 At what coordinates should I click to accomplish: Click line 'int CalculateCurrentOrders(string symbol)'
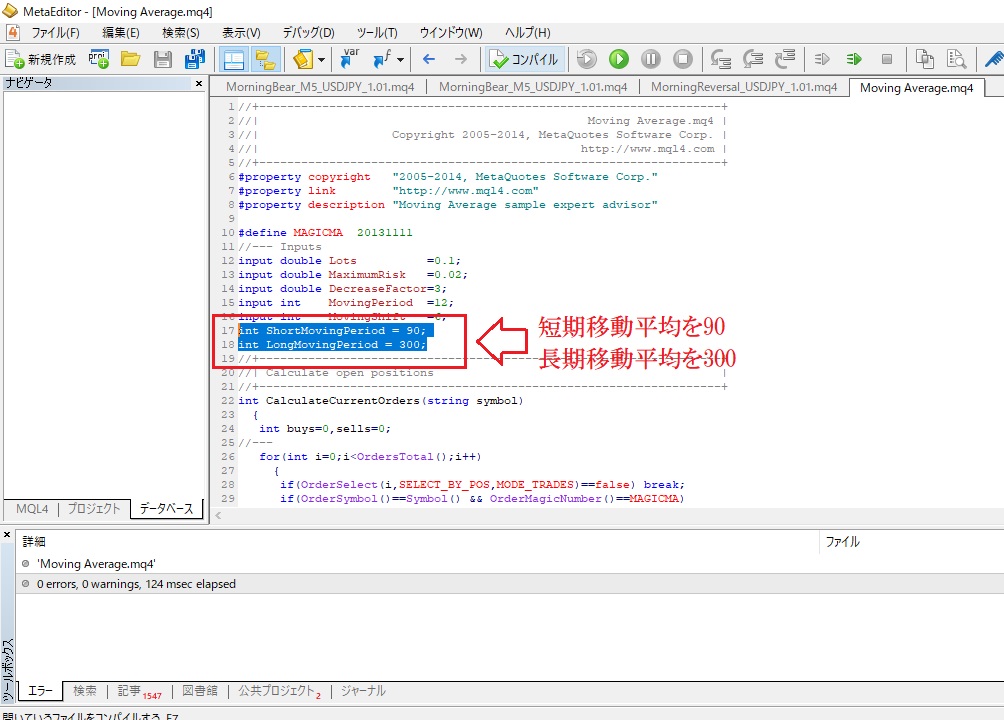(380, 401)
